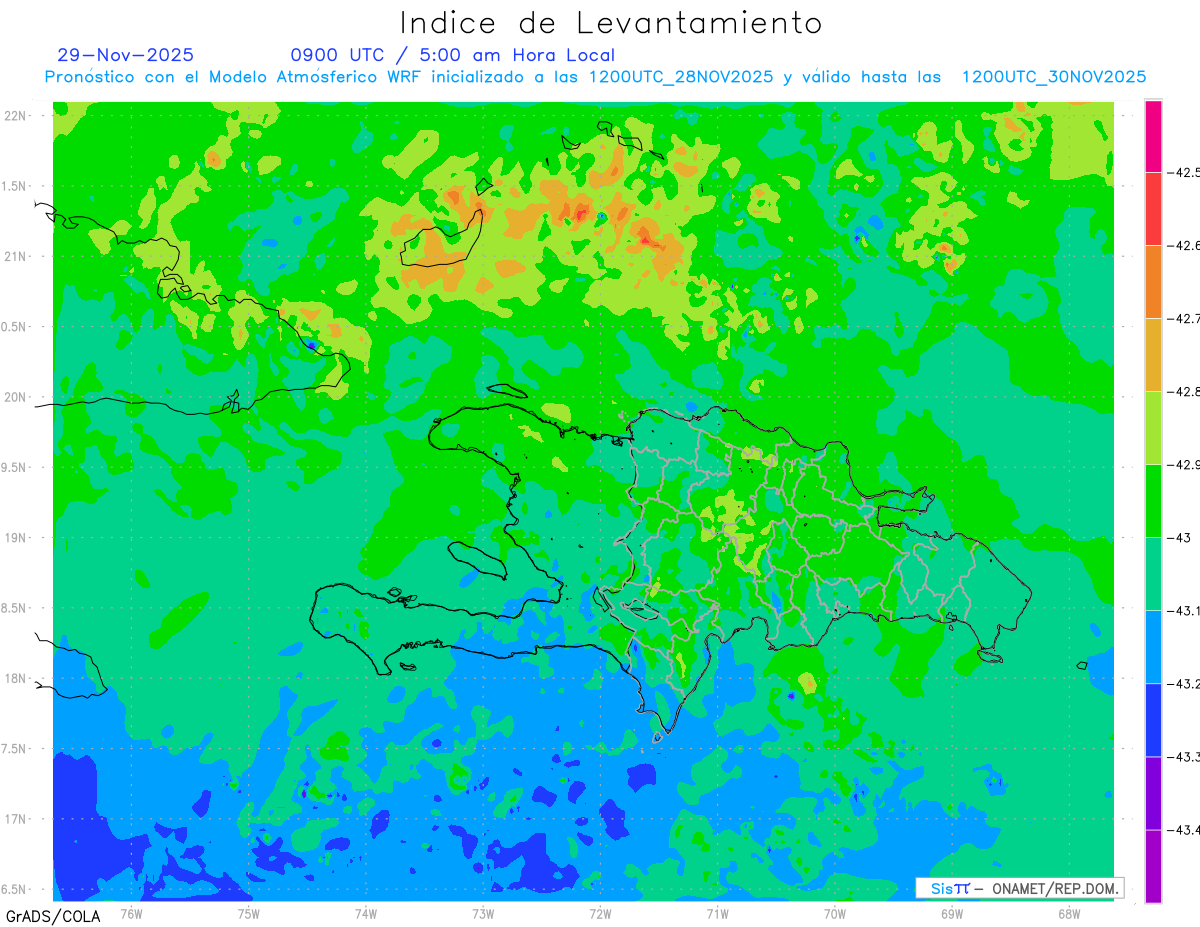Select the light blue swatch between -43.1 and -43.2
This screenshot has width=1200, height=927.
pyautogui.click(x=1153, y=647)
